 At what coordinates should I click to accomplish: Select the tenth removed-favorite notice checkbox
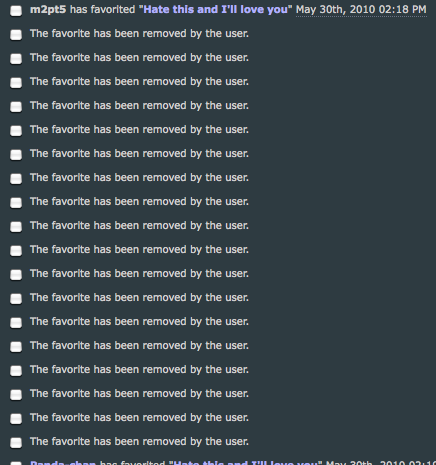coord(16,251)
